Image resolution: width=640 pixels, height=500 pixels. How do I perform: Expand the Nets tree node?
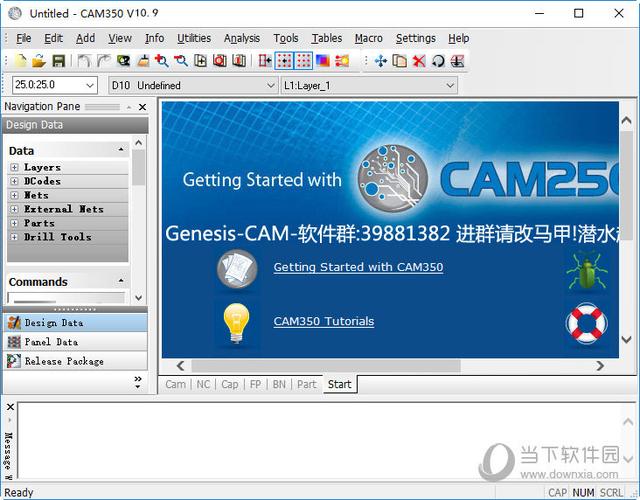pyautogui.click(x=14, y=195)
